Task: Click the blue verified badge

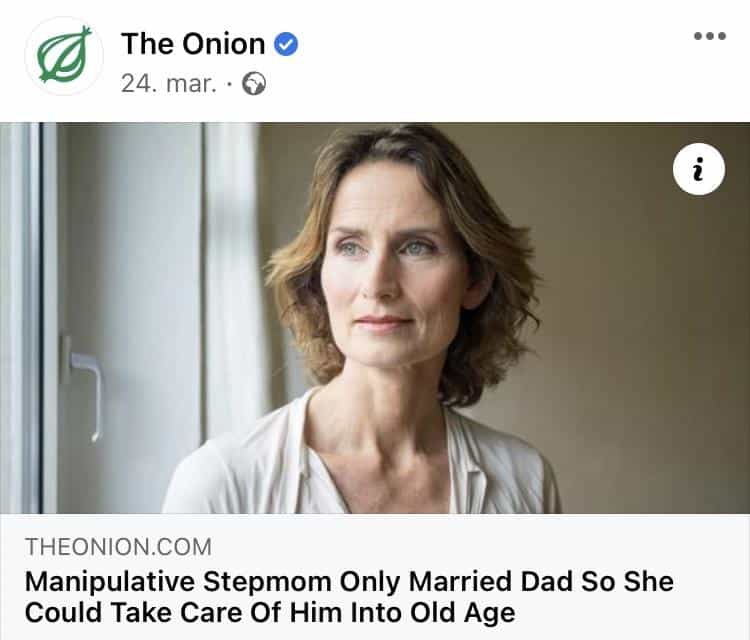Action: [x=287, y=44]
